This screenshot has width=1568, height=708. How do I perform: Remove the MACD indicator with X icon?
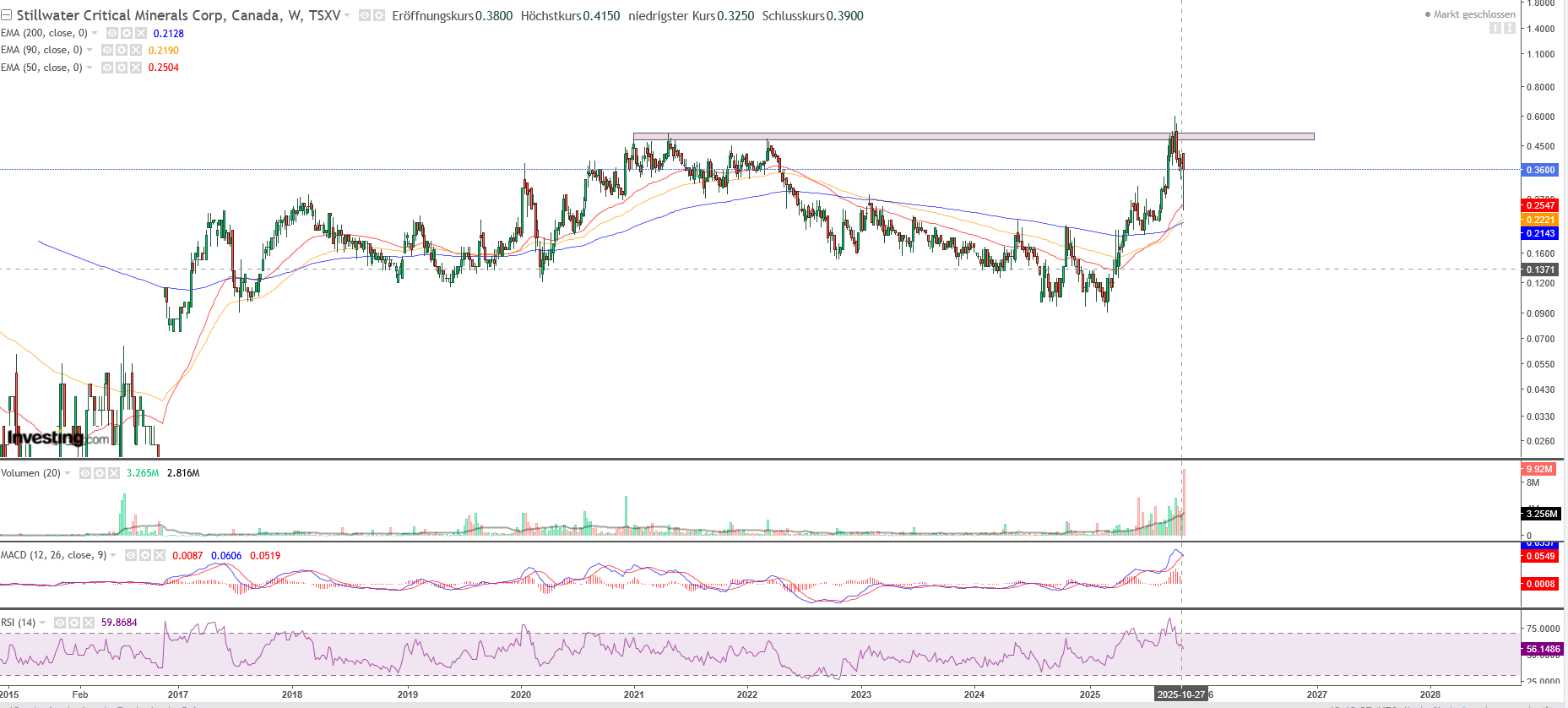[x=159, y=555]
